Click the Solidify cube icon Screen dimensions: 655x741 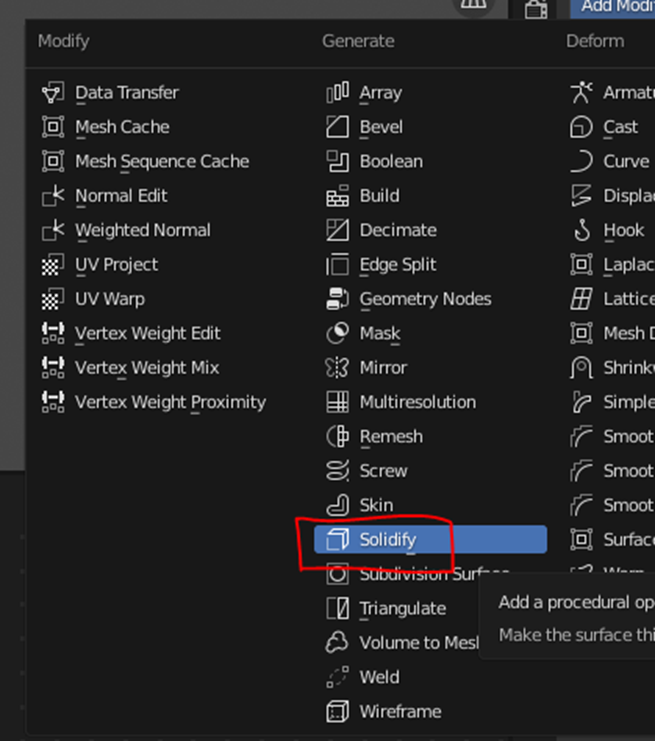[x=337, y=540]
